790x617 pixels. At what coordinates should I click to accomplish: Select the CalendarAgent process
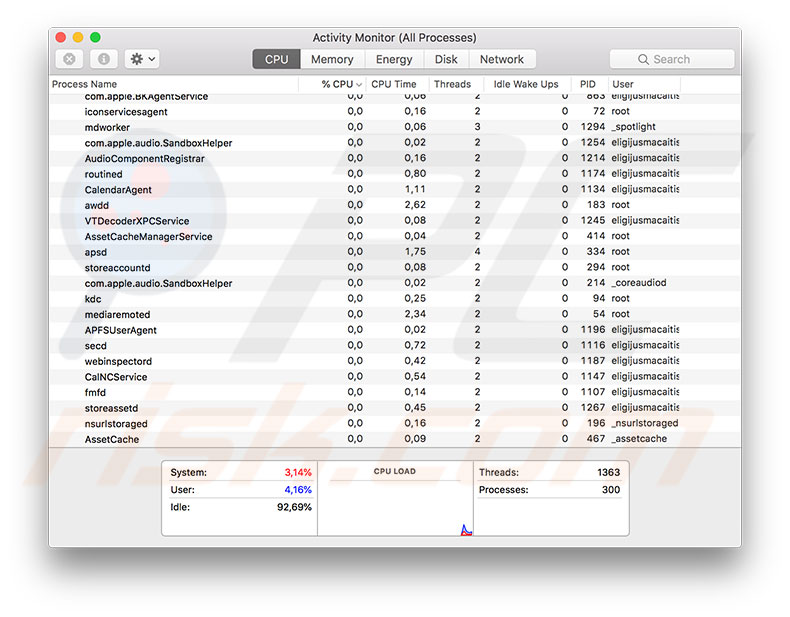tap(395, 189)
